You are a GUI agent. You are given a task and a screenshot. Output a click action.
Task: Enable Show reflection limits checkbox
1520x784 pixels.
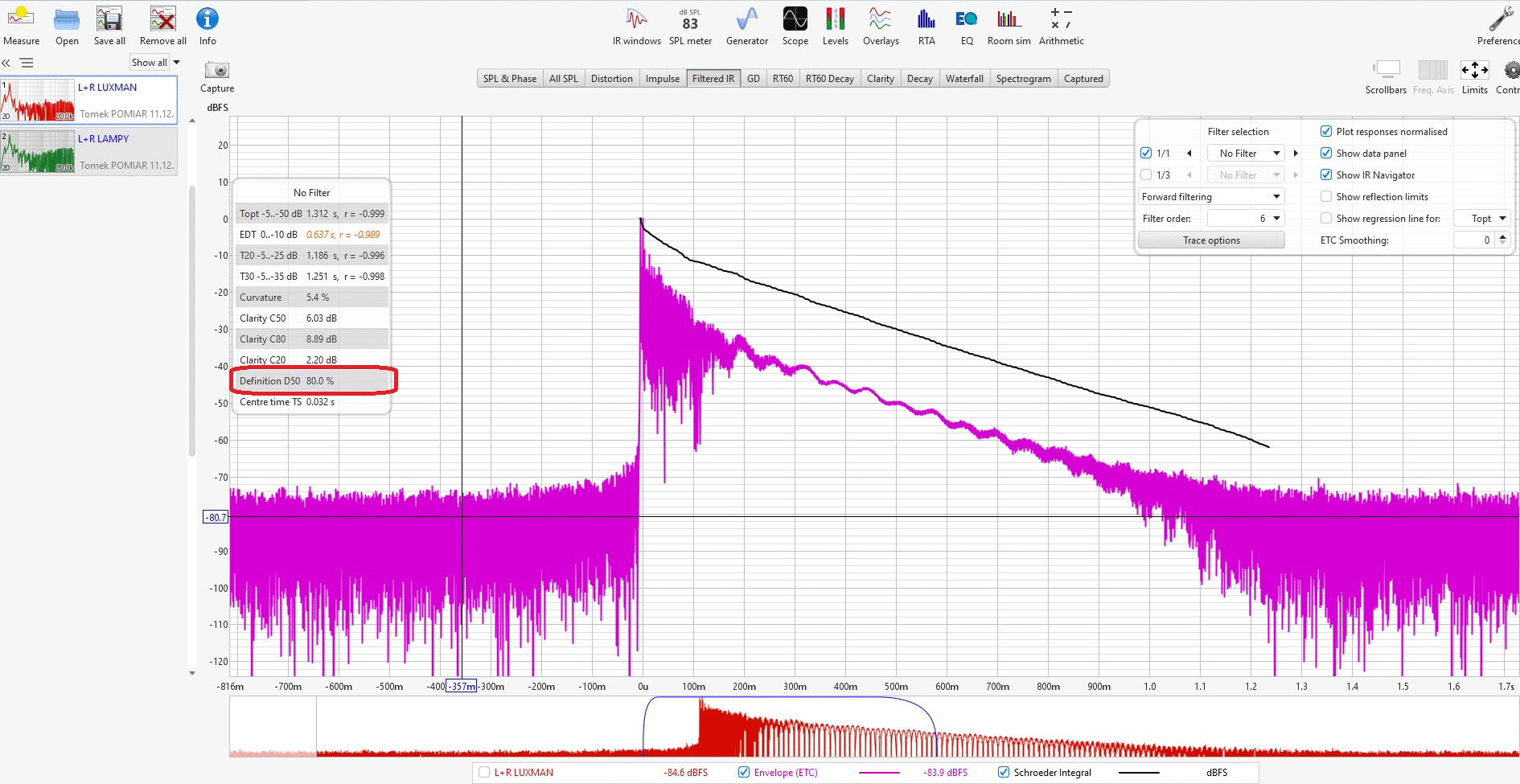coord(1326,196)
